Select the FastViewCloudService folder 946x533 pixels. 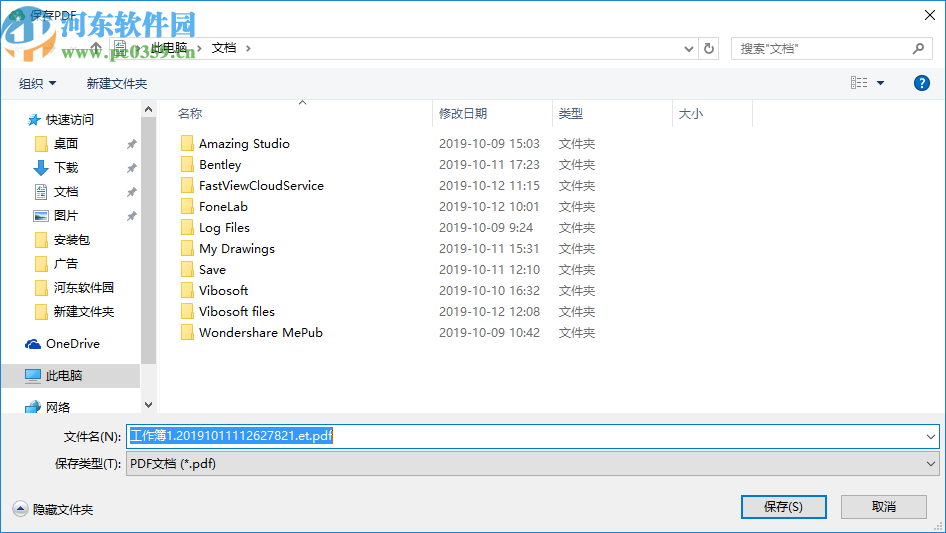pyautogui.click(x=261, y=186)
